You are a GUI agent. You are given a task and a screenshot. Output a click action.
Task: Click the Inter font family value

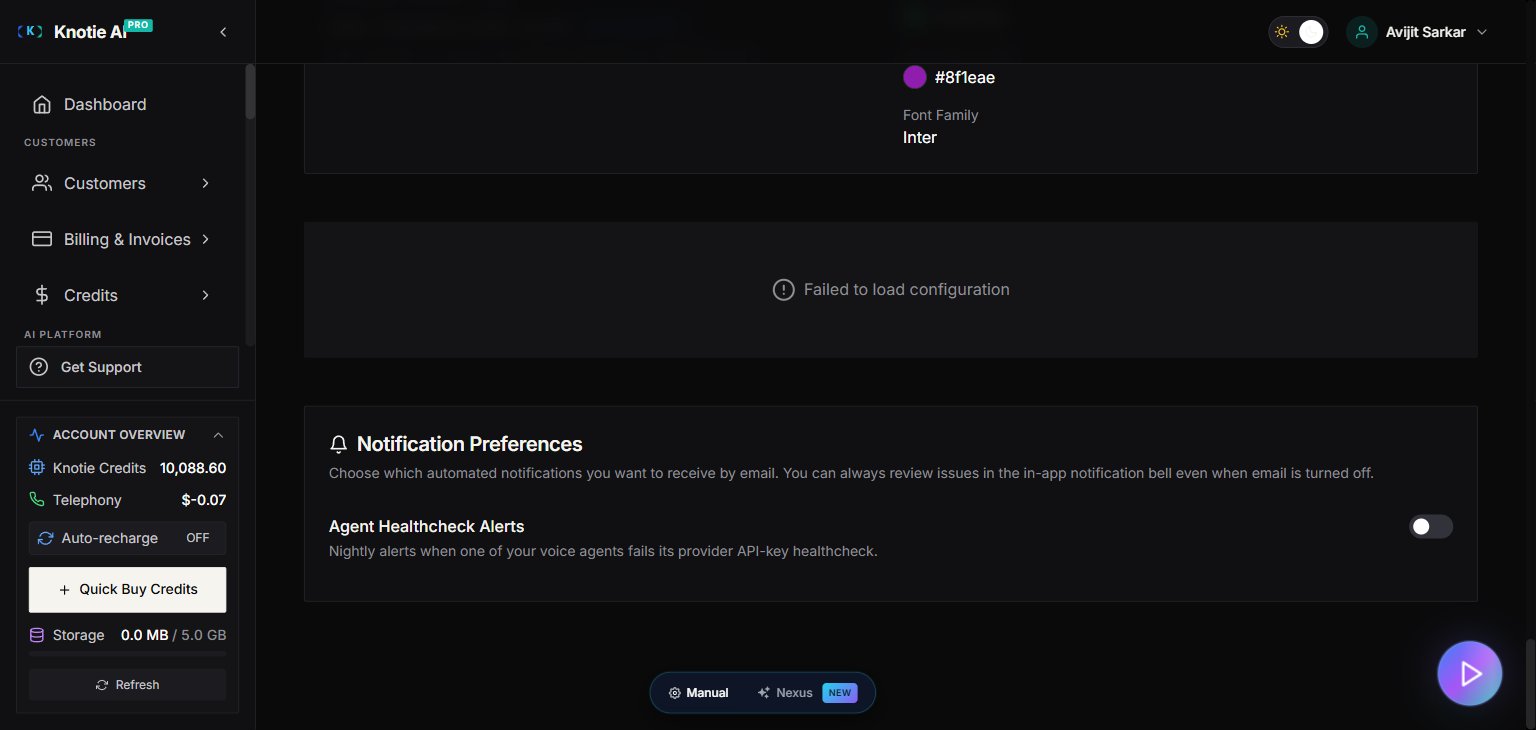[x=920, y=137]
